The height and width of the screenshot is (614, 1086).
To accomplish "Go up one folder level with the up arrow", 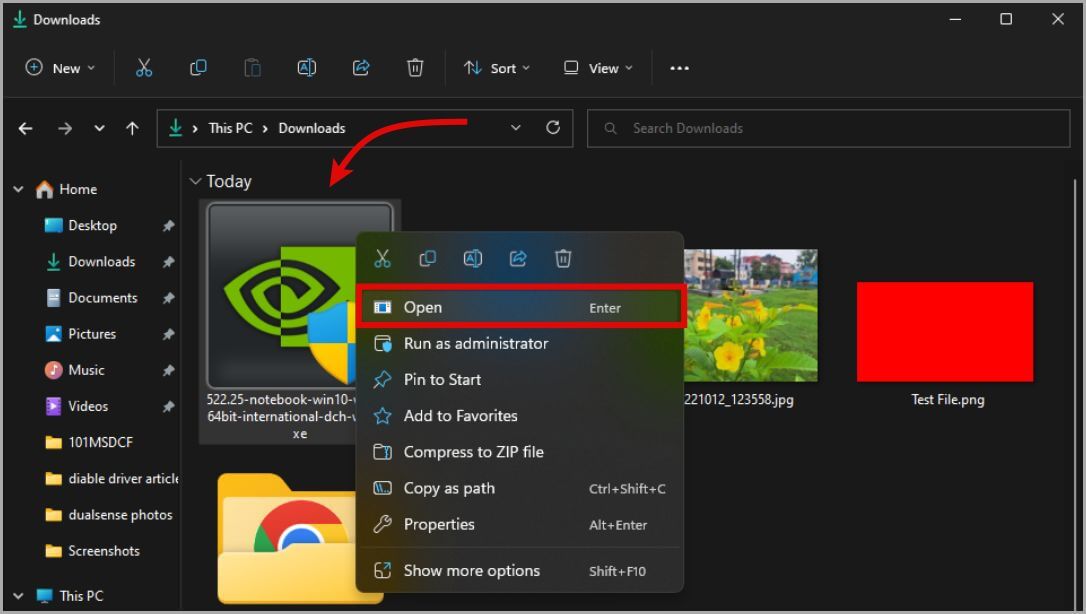I will 132,128.
